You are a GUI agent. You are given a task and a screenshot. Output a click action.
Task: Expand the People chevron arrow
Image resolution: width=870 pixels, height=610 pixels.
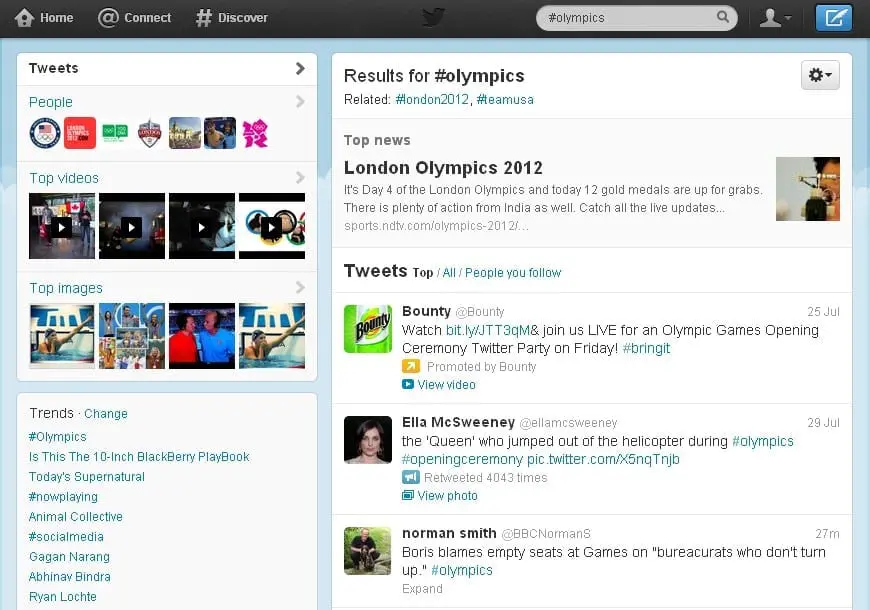click(300, 102)
